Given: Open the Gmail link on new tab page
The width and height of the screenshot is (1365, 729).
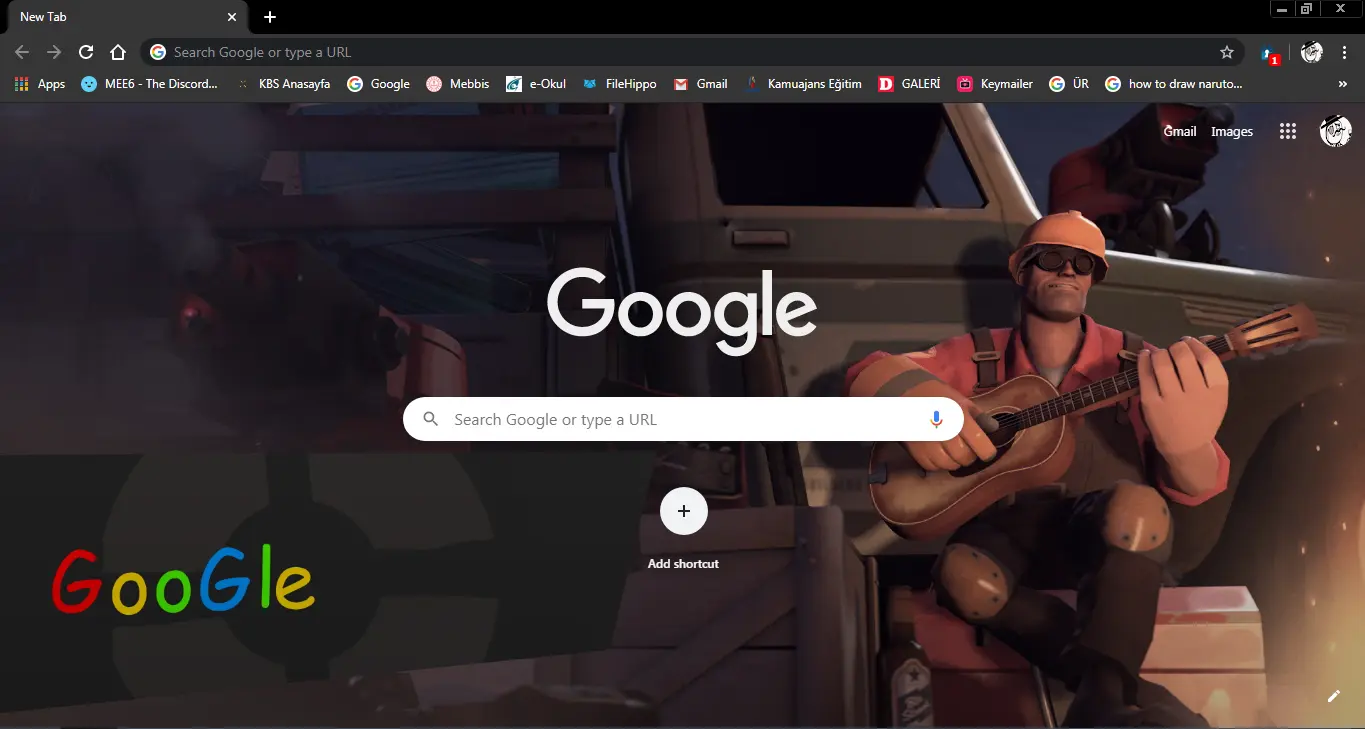Looking at the screenshot, I should pos(1180,131).
